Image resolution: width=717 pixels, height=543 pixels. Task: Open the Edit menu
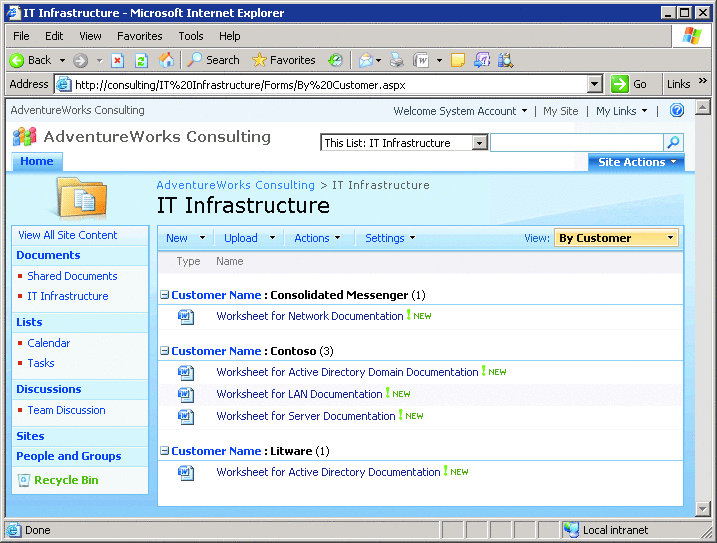[54, 36]
